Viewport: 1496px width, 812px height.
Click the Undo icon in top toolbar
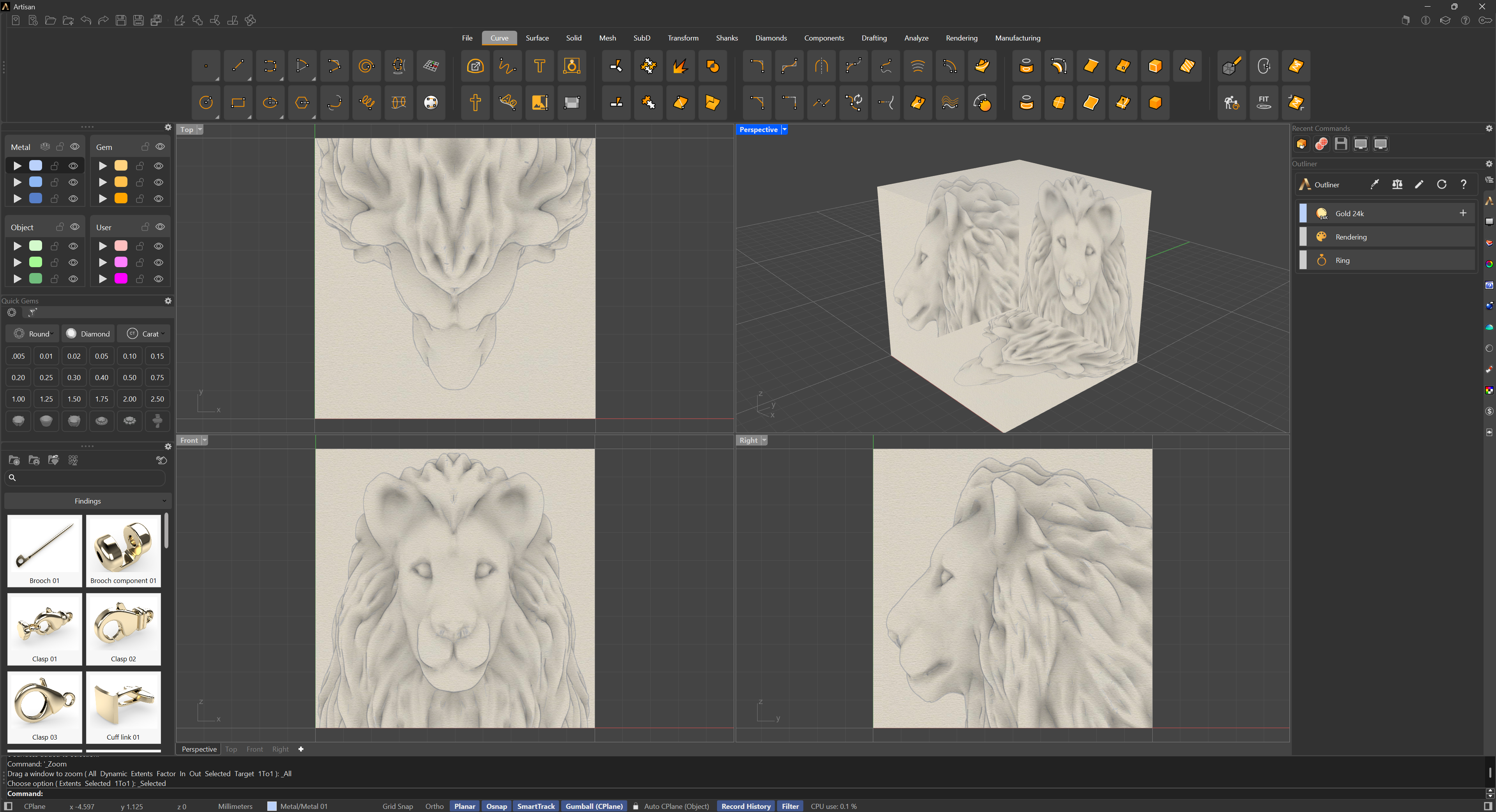pyautogui.click(x=86, y=20)
